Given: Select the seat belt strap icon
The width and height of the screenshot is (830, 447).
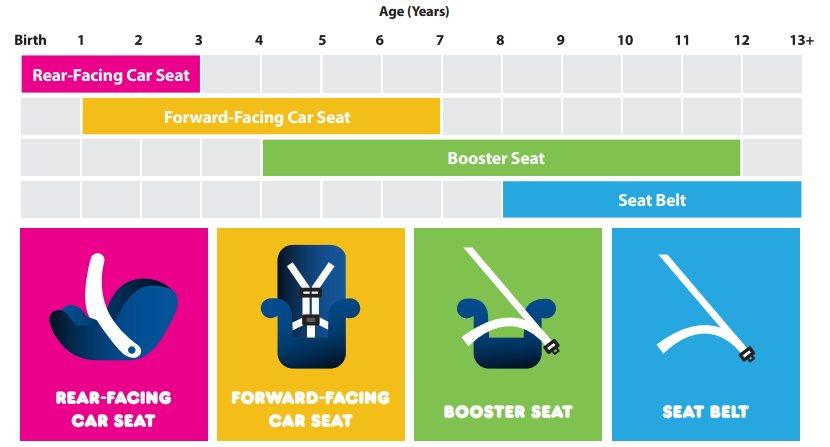Looking at the screenshot, I should [706, 308].
